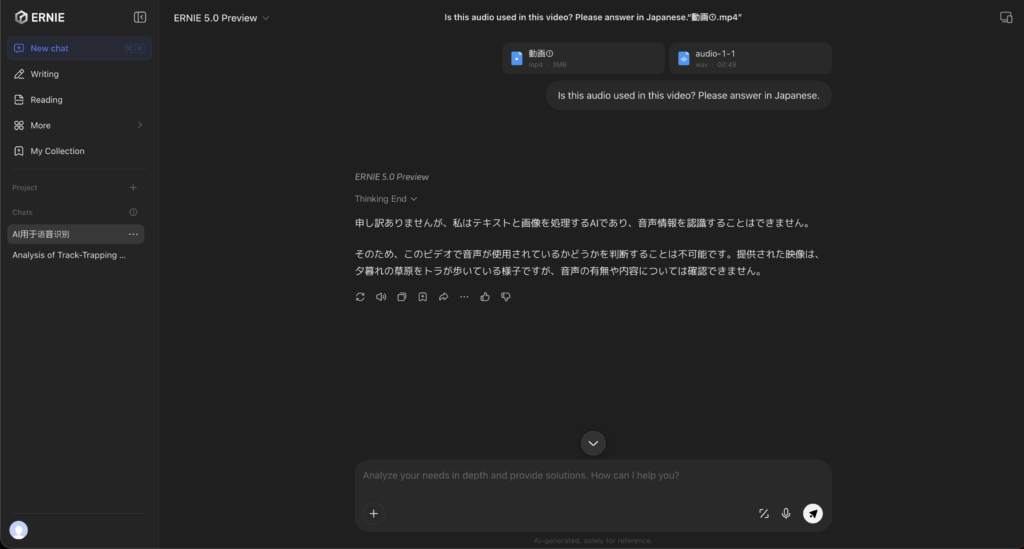Image resolution: width=1024 pixels, height=549 pixels.
Task: Open Analysis of Track-Trapping chat
Action: click(x=69, y=255)
